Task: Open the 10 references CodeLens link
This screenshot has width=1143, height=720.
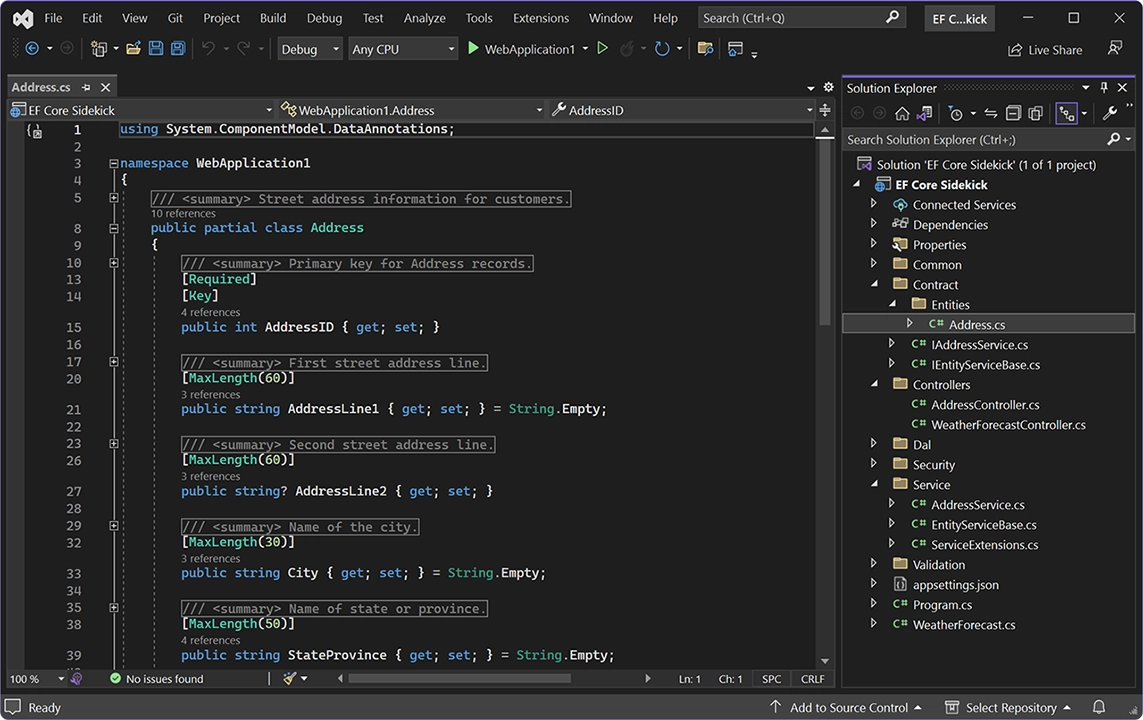Action: (183, 214)
